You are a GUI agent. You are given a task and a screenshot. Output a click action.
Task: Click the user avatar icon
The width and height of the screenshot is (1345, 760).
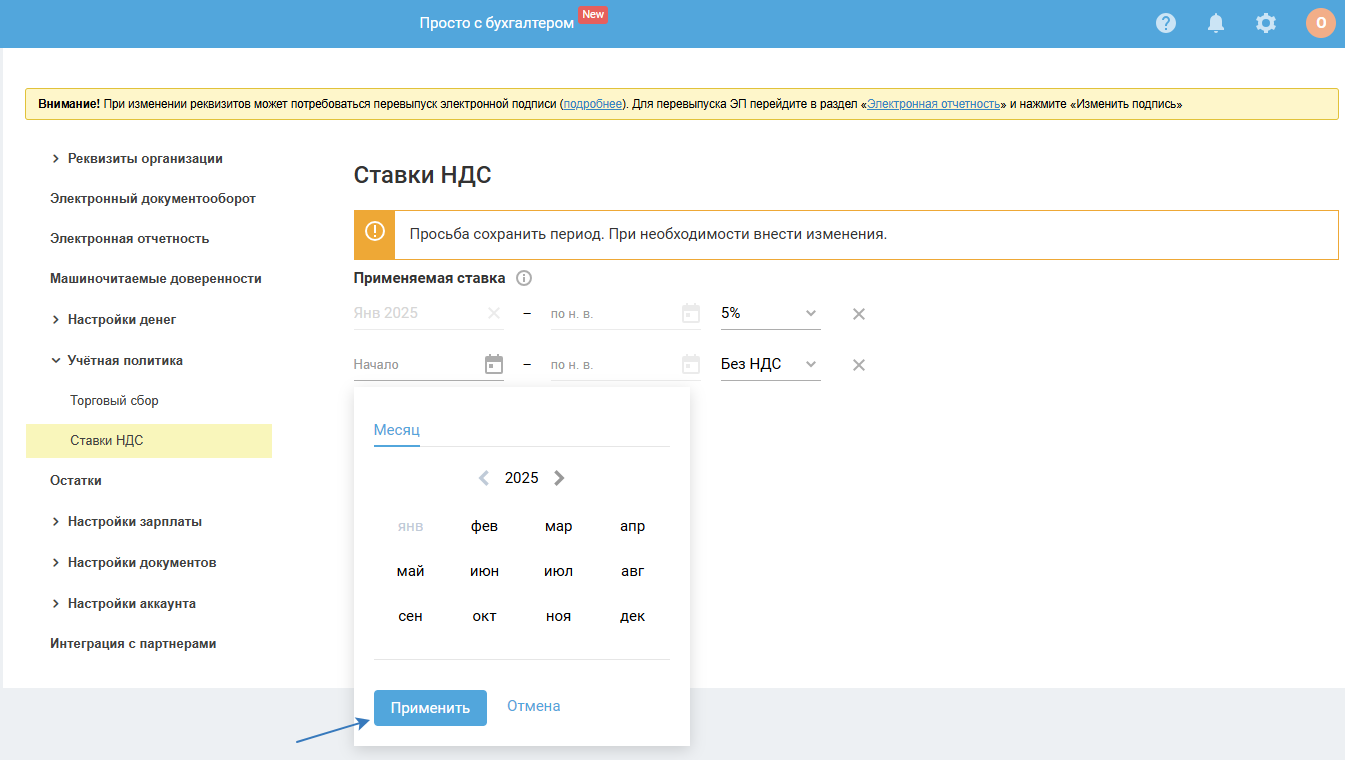1320,23
